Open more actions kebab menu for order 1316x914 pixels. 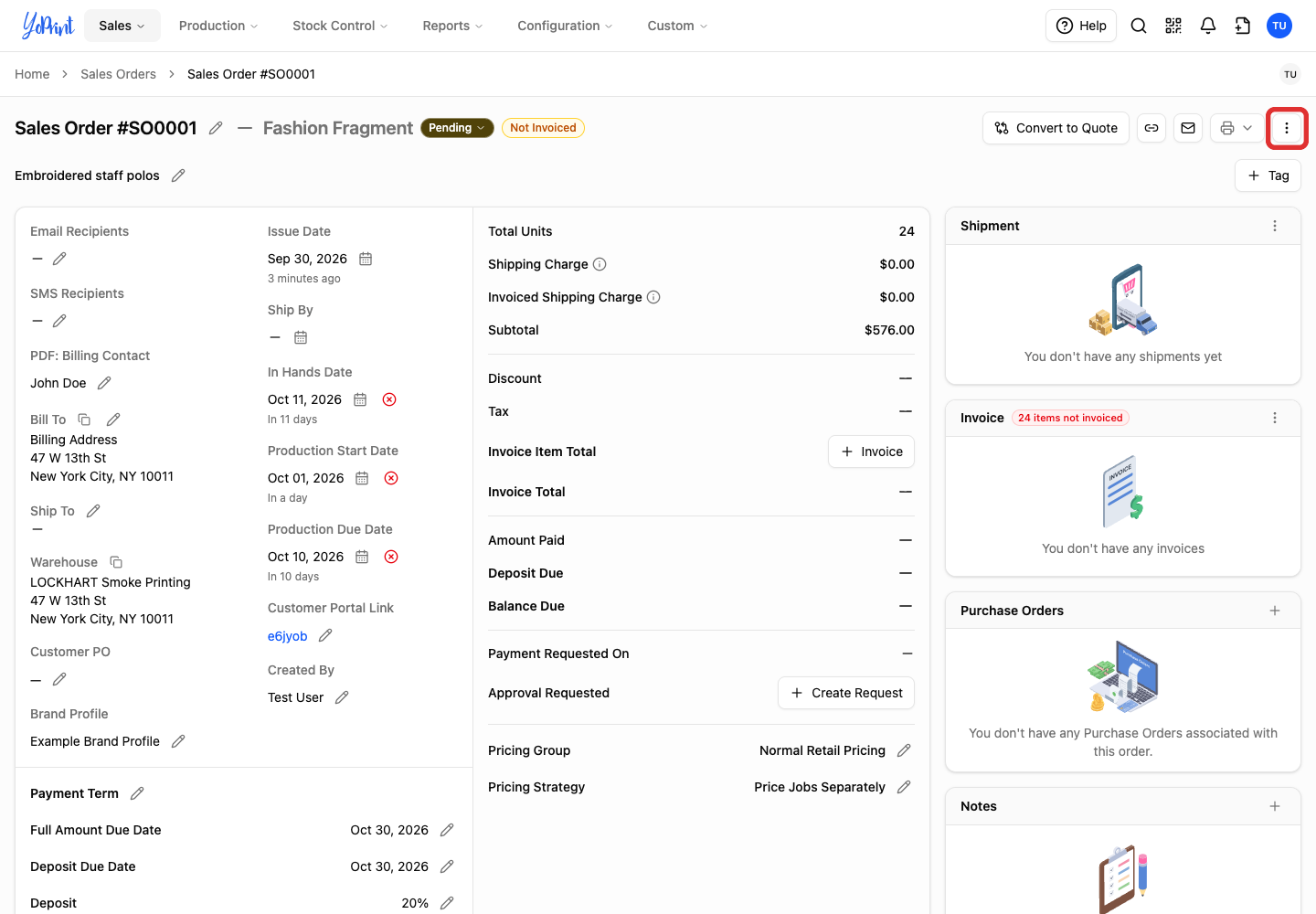[x=1287, y=128]
